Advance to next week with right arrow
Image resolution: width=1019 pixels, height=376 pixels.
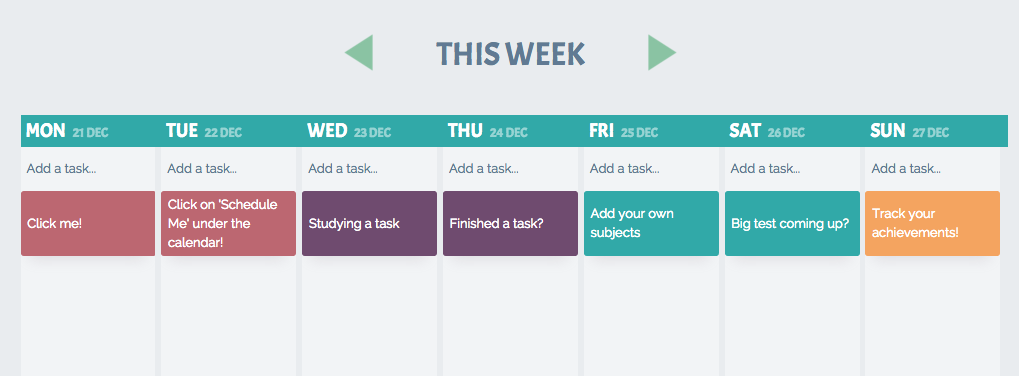(x=662, y=53)
